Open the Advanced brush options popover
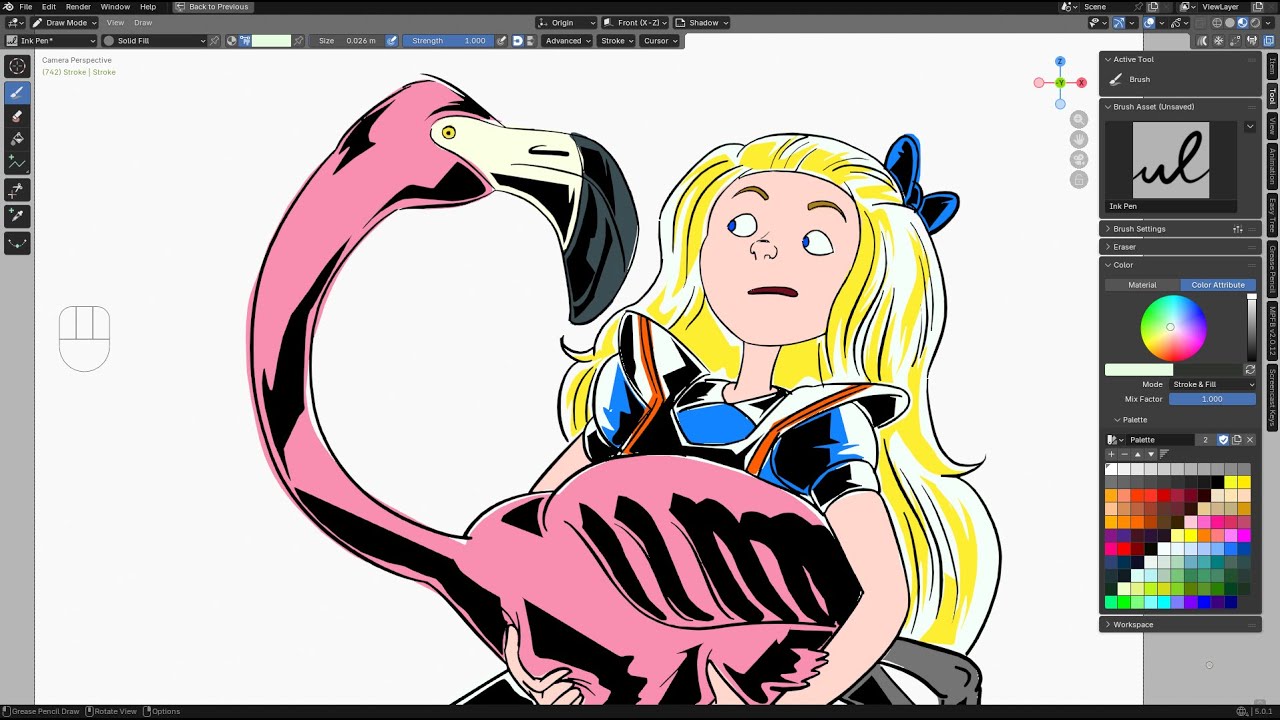This screenshot has width=1280, height=720. (567, 41)
